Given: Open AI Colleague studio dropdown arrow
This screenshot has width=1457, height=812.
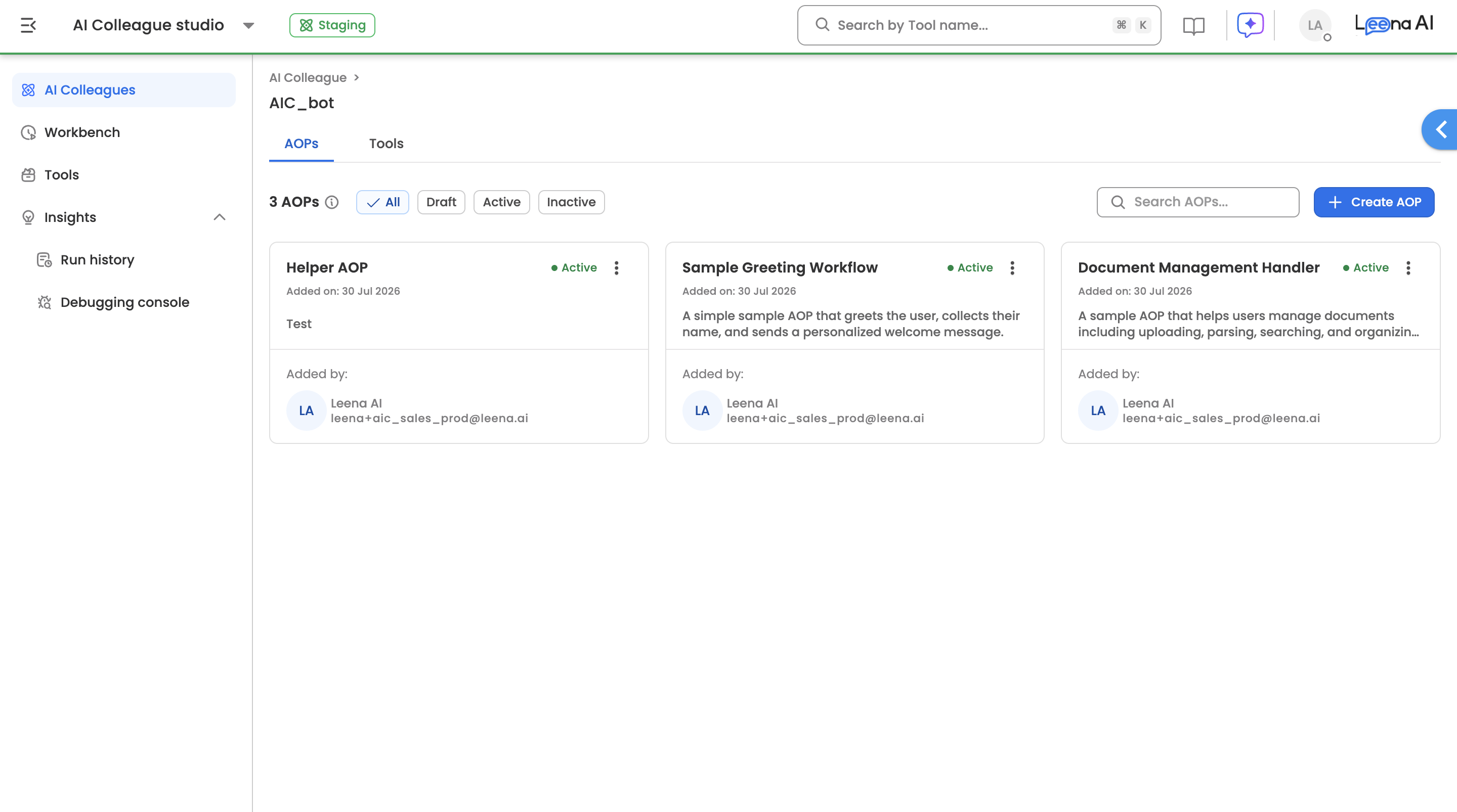Looking at the screenshot, I should tap(248, 25).
